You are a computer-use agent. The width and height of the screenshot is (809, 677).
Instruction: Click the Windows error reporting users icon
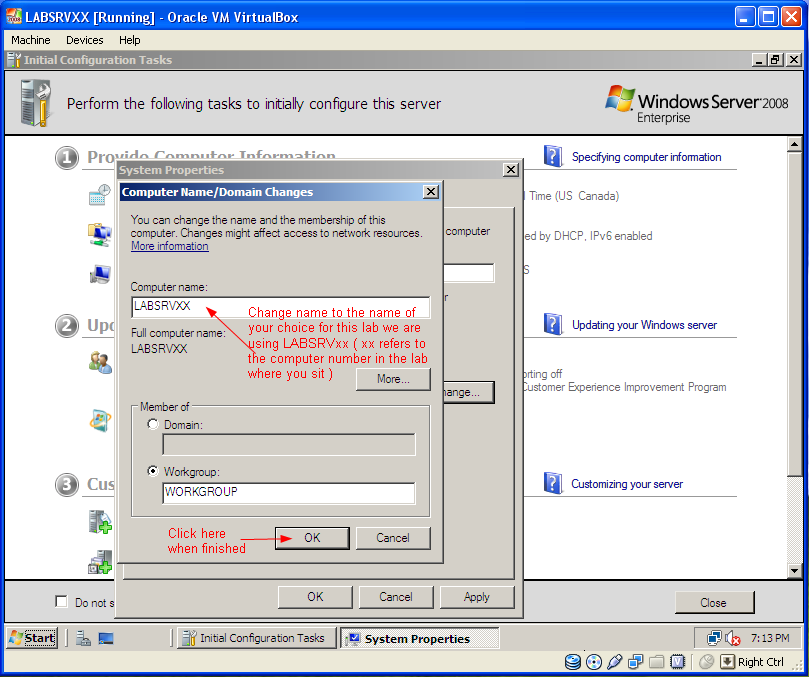(x=100, y=362)
